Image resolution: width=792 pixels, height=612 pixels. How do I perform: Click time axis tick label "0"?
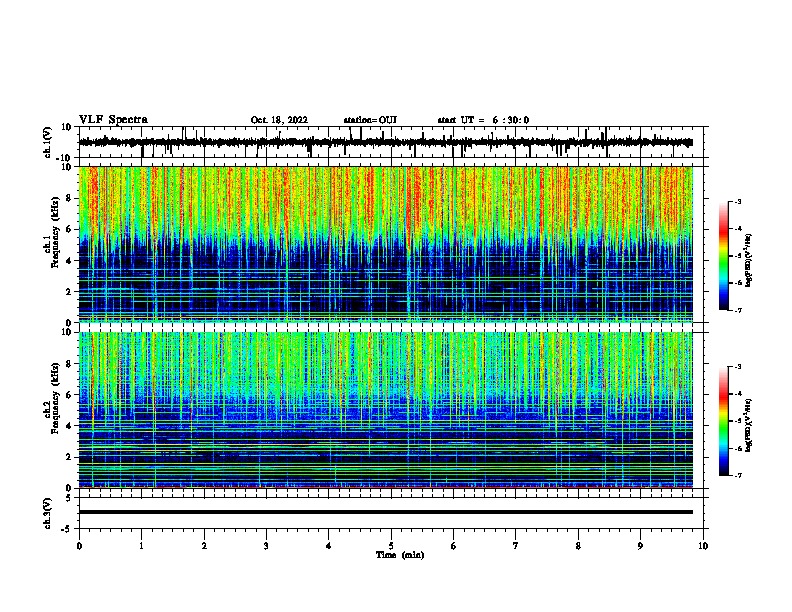pos(79,546)
